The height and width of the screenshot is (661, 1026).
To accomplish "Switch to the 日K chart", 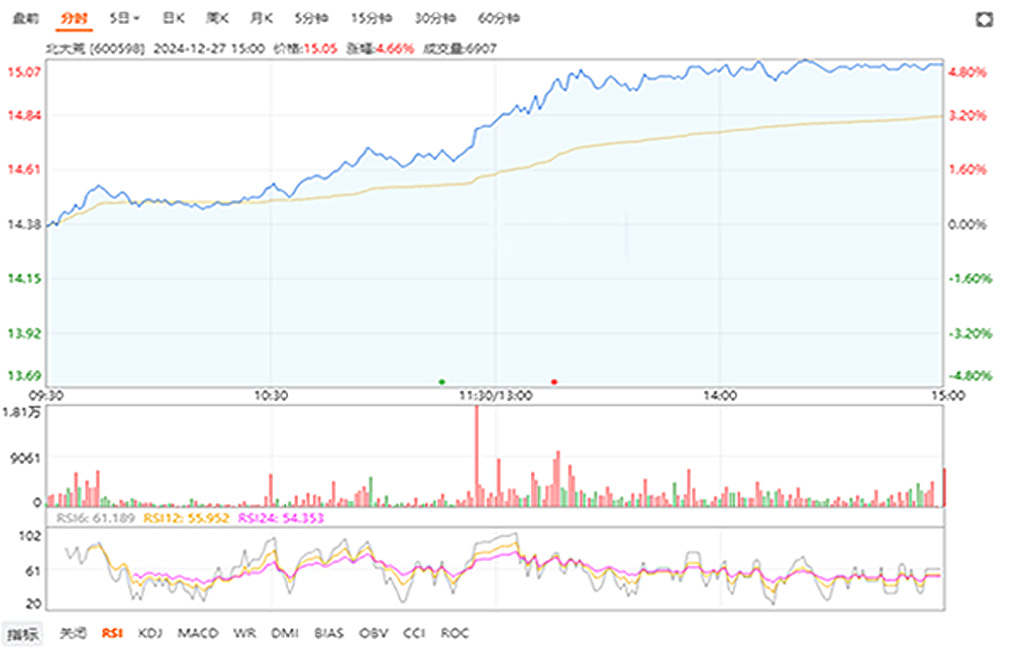I will point(173,18).
